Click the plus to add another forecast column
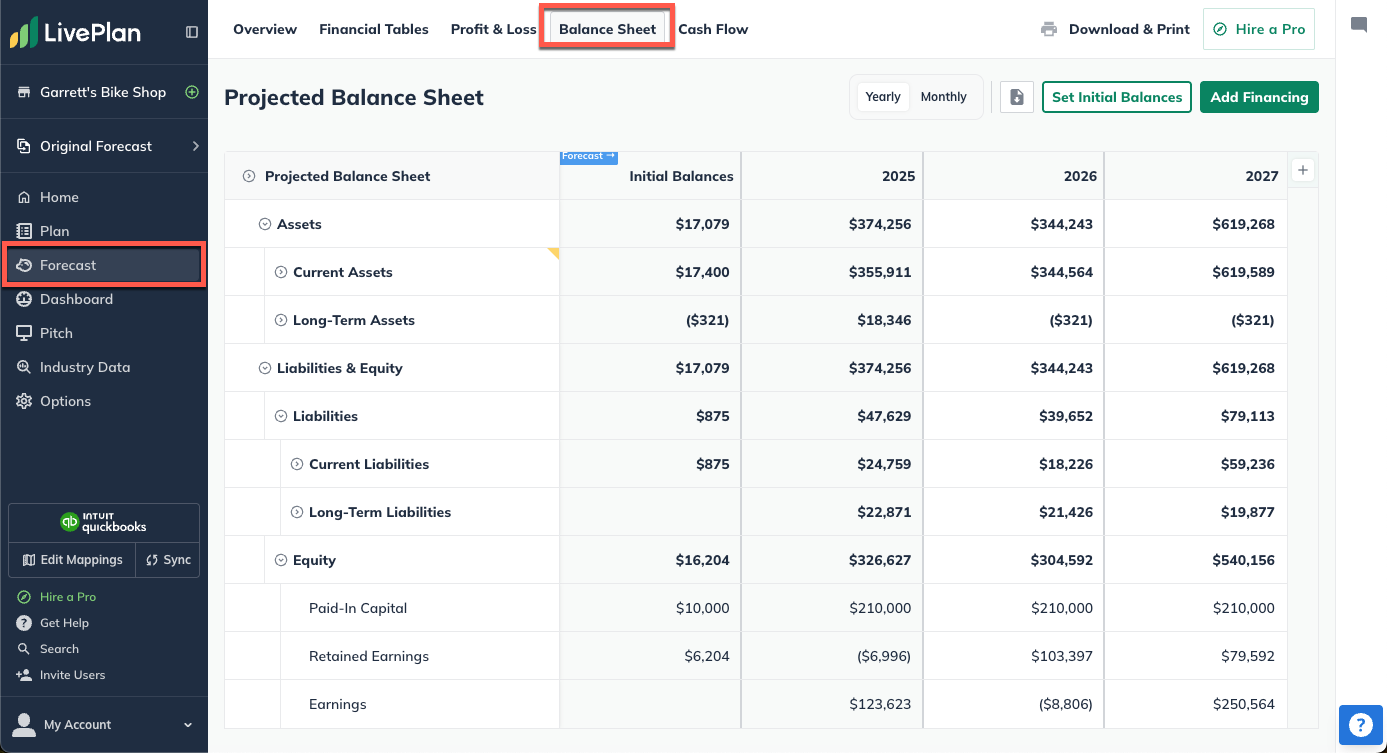This screenshot has height=753, width=1387. (x=1303, y=170)
